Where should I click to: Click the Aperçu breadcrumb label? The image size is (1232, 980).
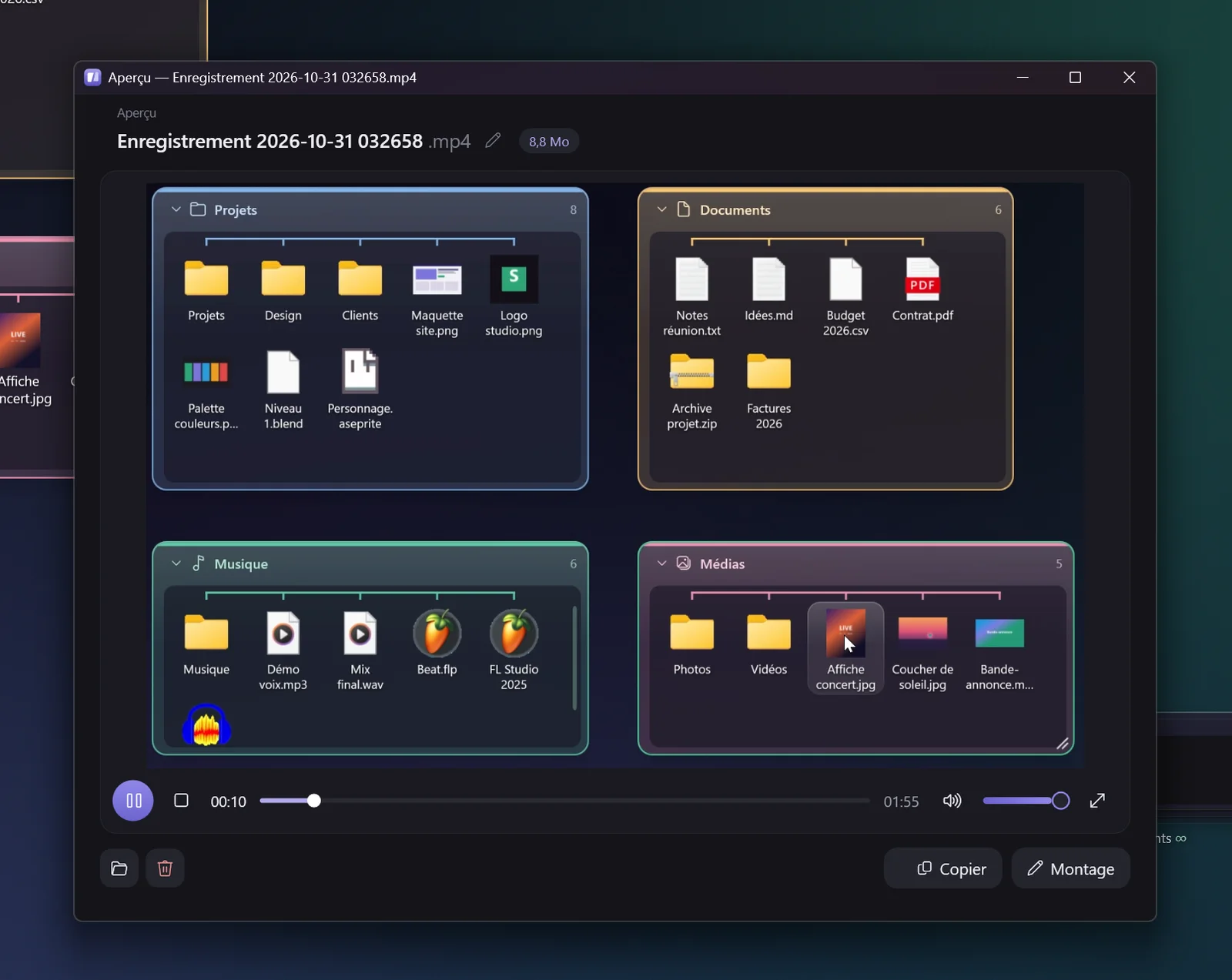click(136, 113)
